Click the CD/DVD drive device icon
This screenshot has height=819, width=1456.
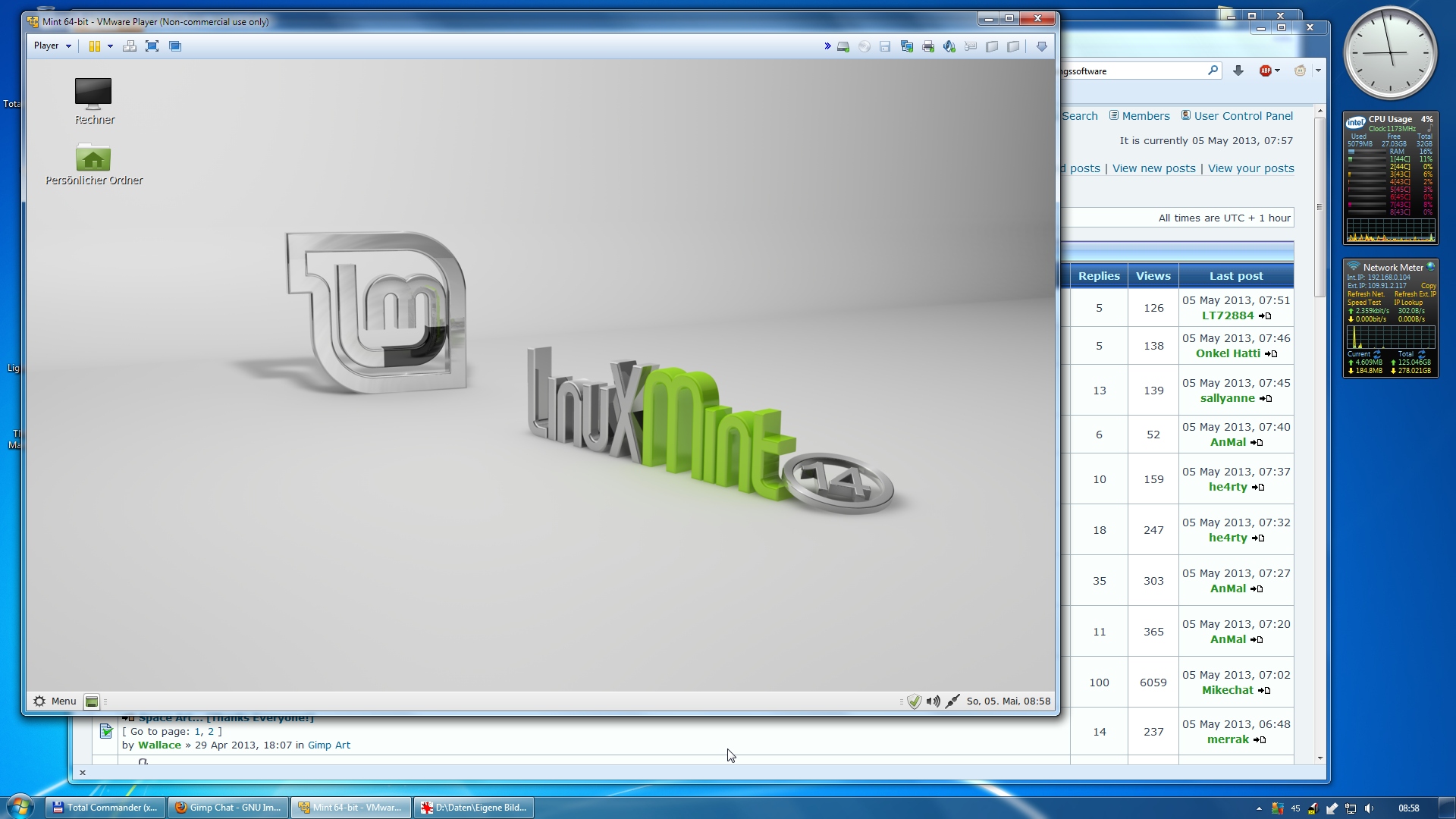864,47
